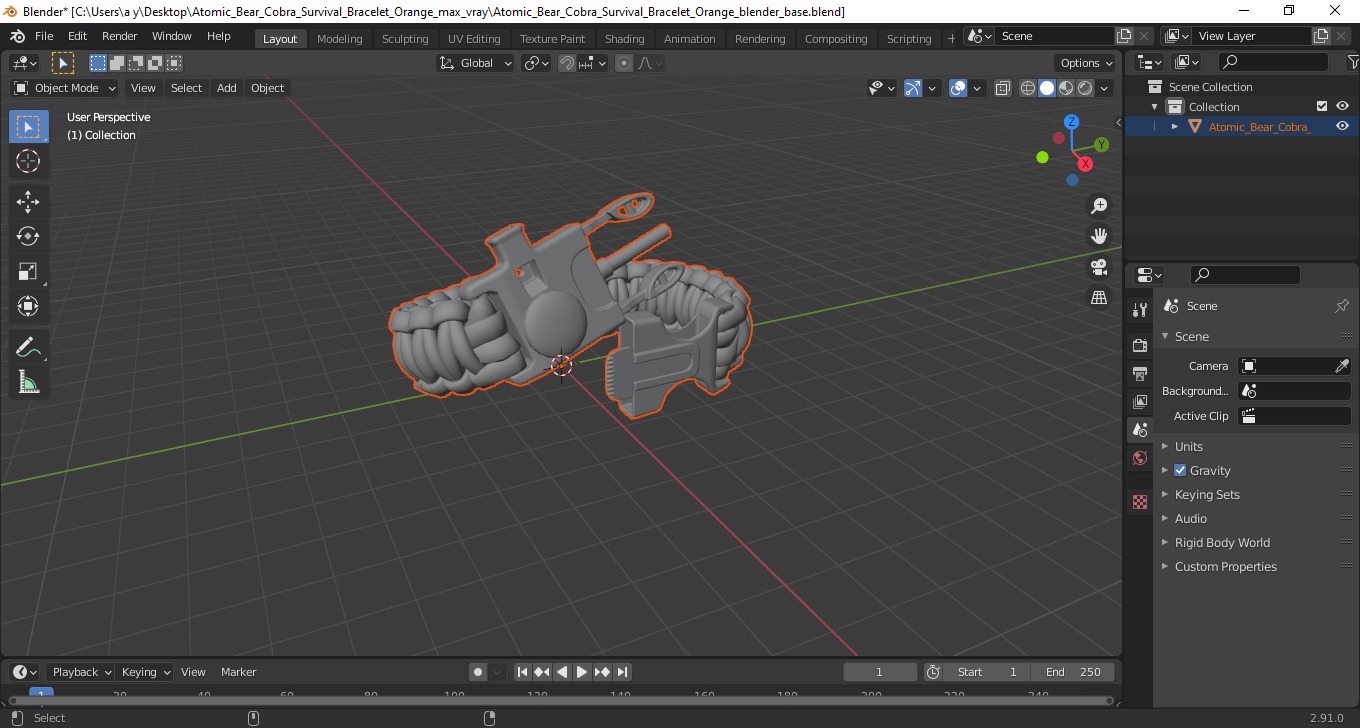Open the Output properties tab
This screenshot has width=1360, height=728.
(1140, 374)
